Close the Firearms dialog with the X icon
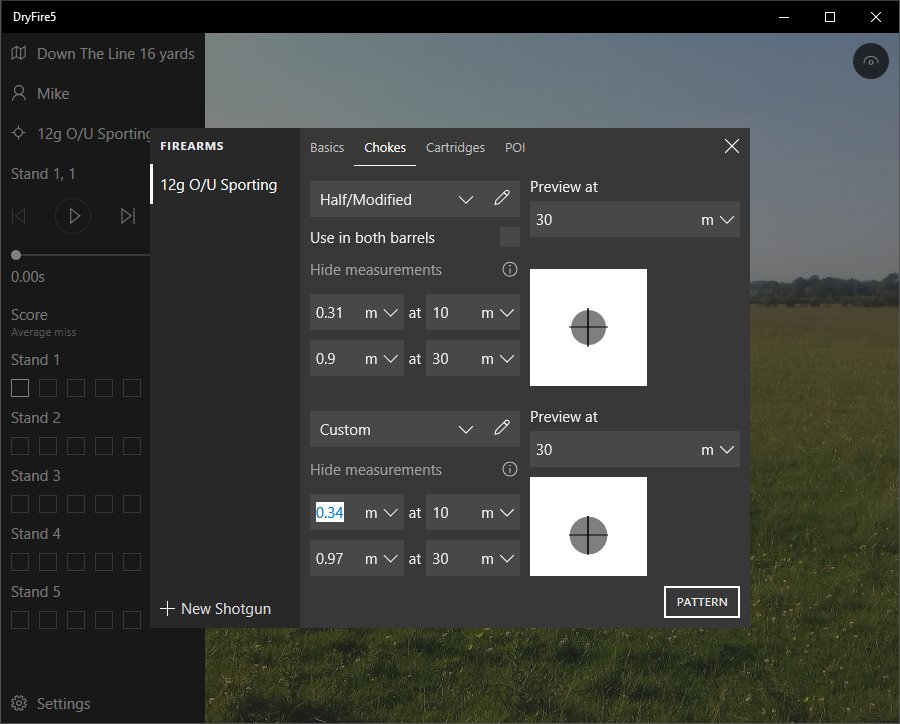 tap(731, 146)
